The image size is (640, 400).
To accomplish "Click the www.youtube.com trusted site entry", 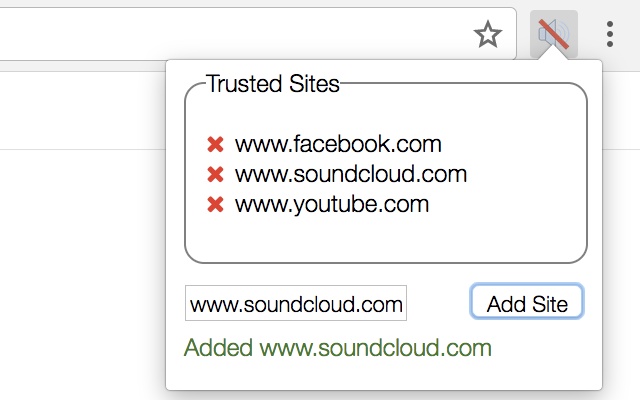I will tap(332, 205).
